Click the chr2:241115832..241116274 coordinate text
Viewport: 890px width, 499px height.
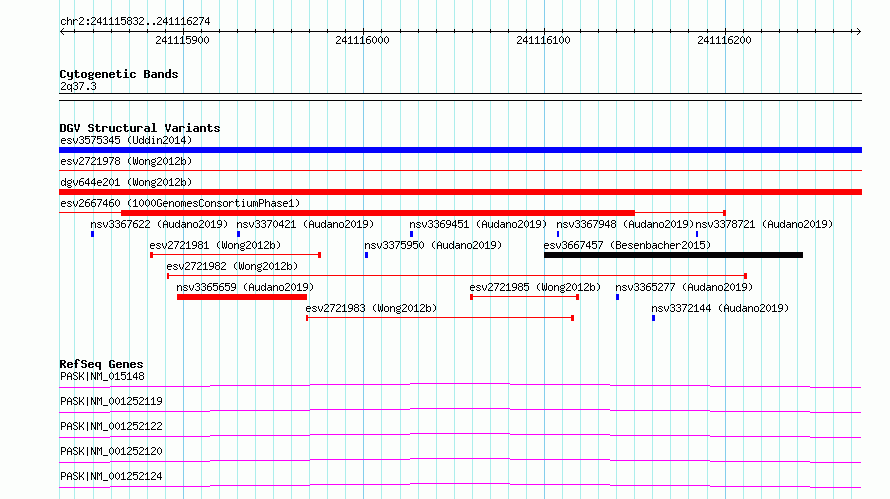pos(135,21)
